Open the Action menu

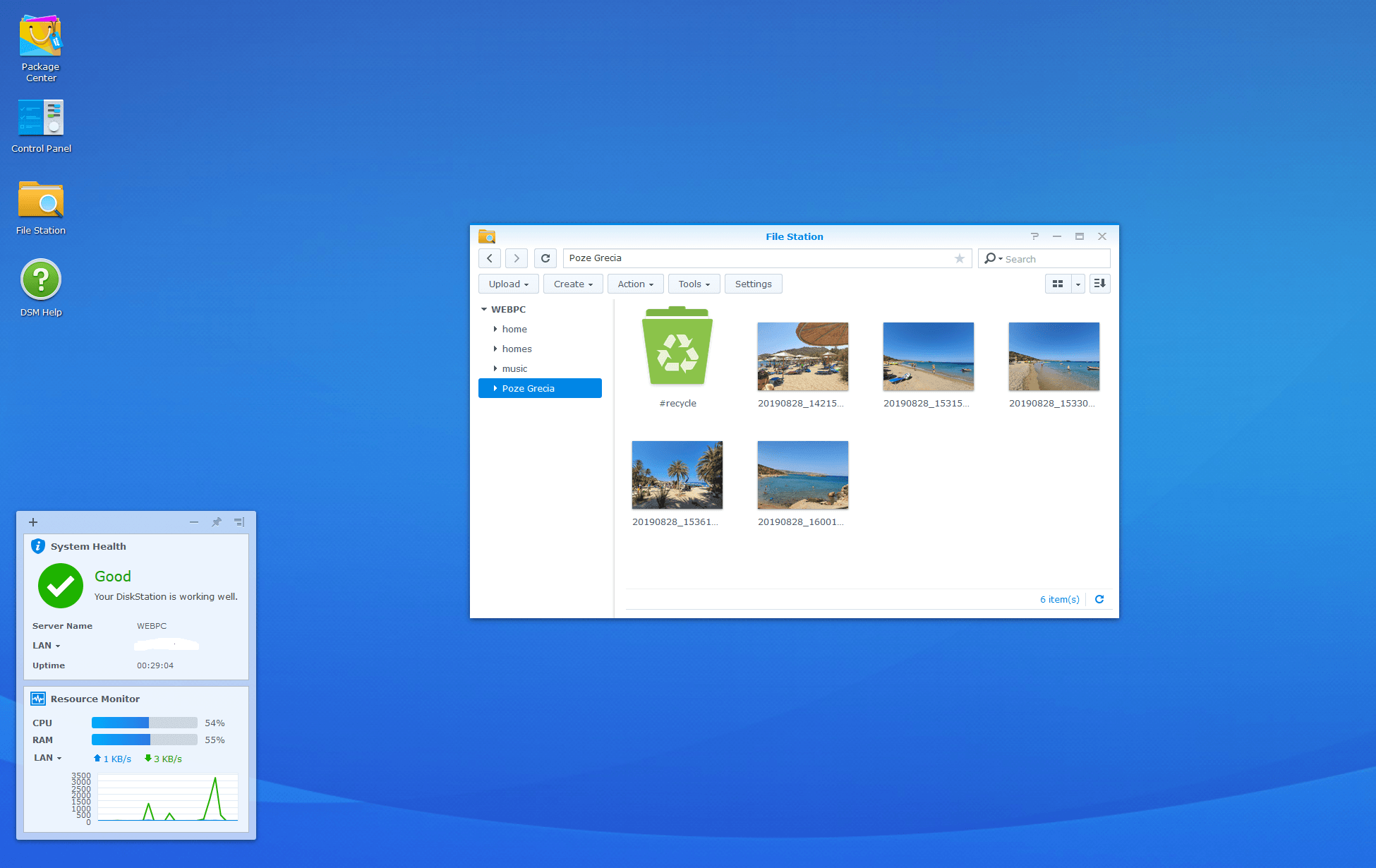click(x=635, y=284)
